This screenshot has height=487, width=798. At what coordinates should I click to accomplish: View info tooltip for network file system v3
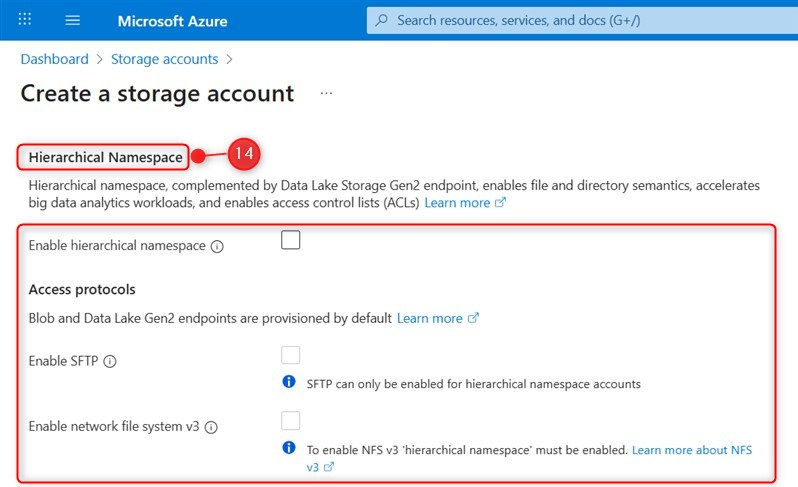click(x=211, y=427)
